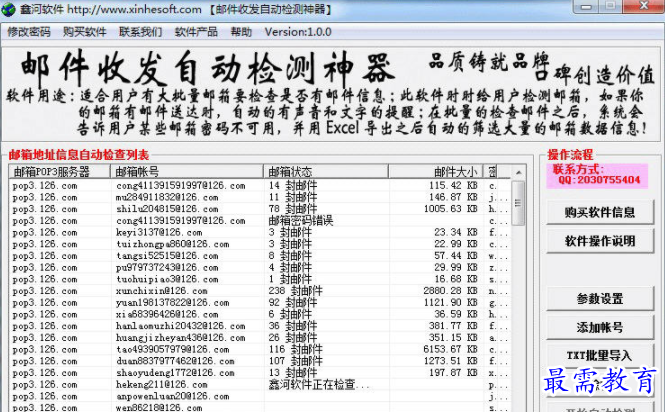Open the 帮助 menu

[241, 32]
